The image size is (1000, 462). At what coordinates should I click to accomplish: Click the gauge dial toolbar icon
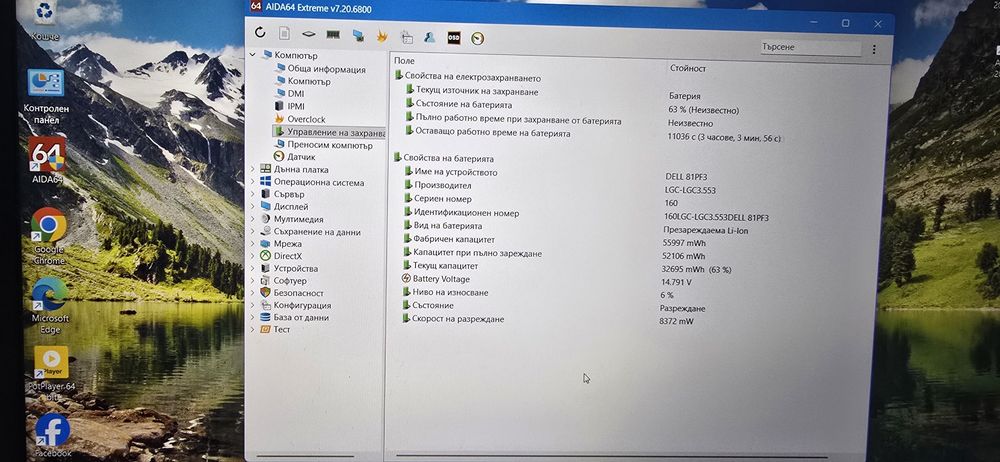pyautogui.click(x=477, y=38)
